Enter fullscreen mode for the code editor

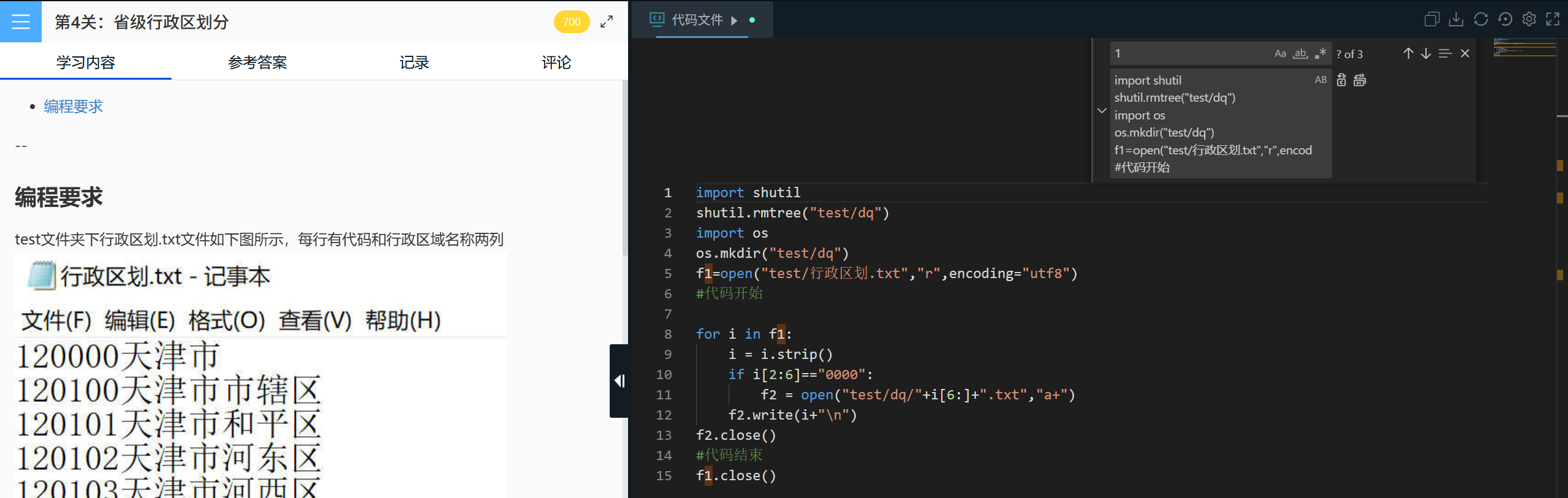click(1553, 20)
